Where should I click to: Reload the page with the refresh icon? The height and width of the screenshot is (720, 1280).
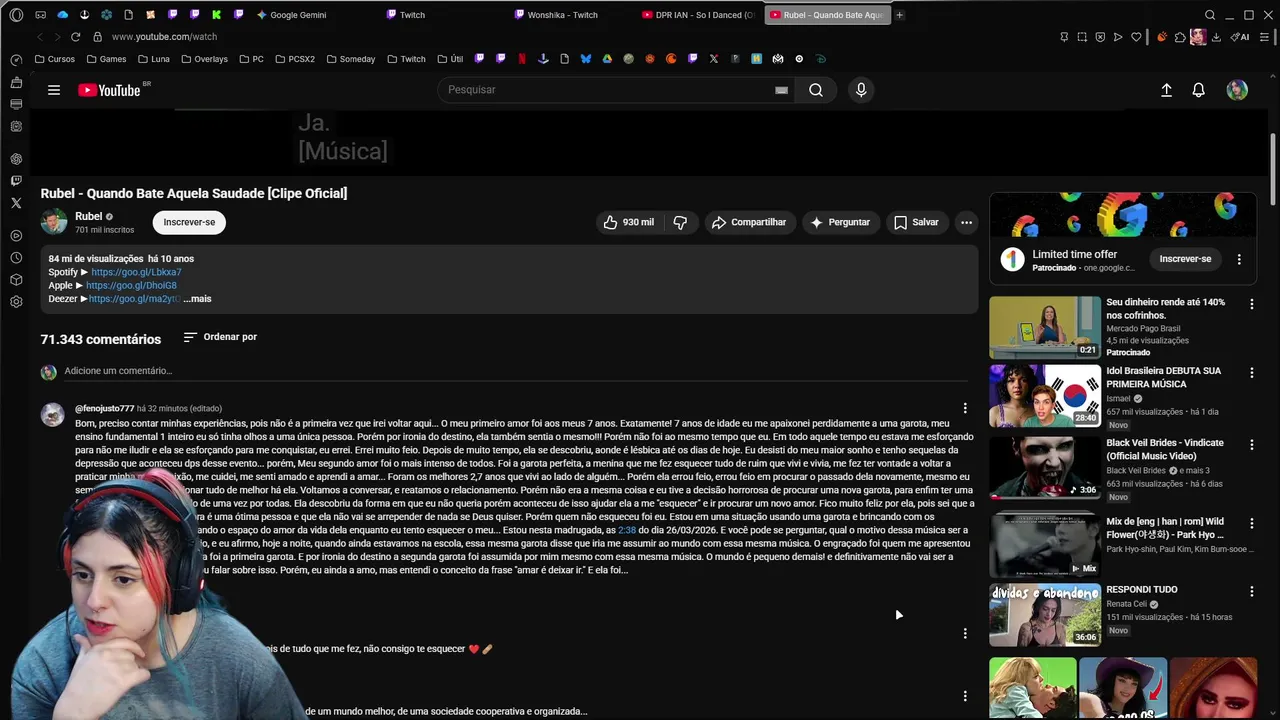tap(75, 37)
